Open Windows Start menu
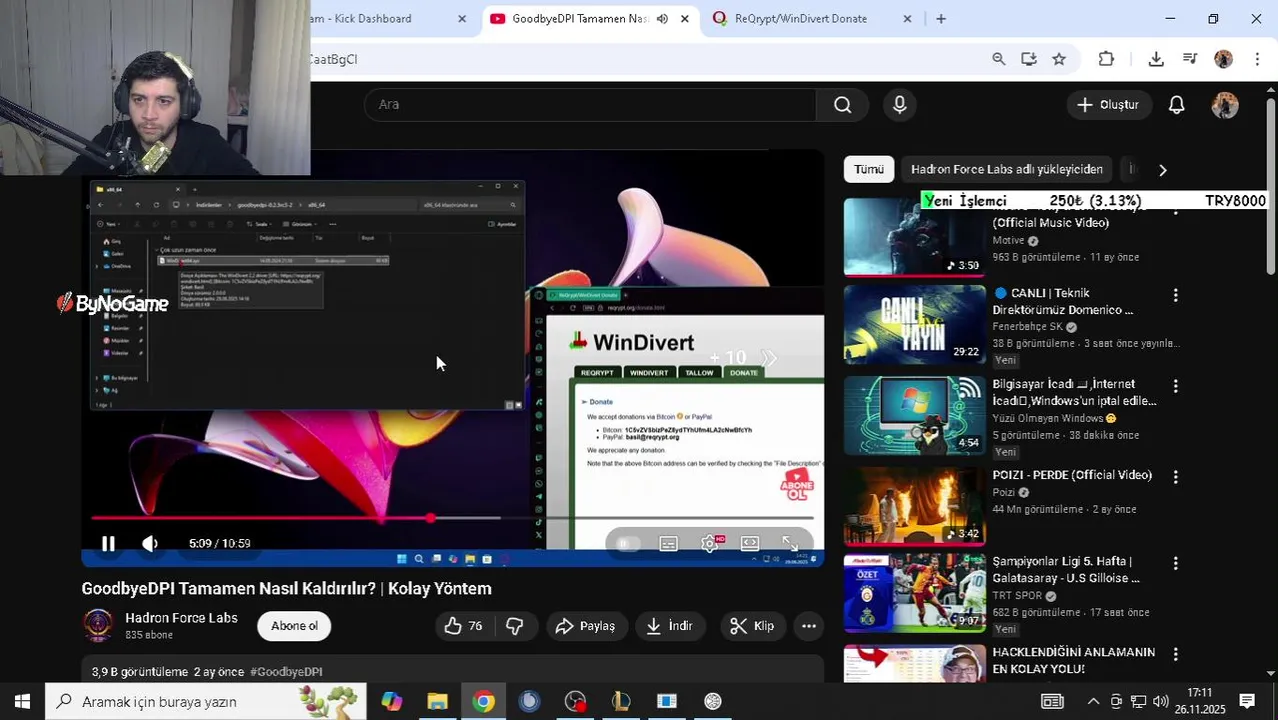 click(22, 701)
